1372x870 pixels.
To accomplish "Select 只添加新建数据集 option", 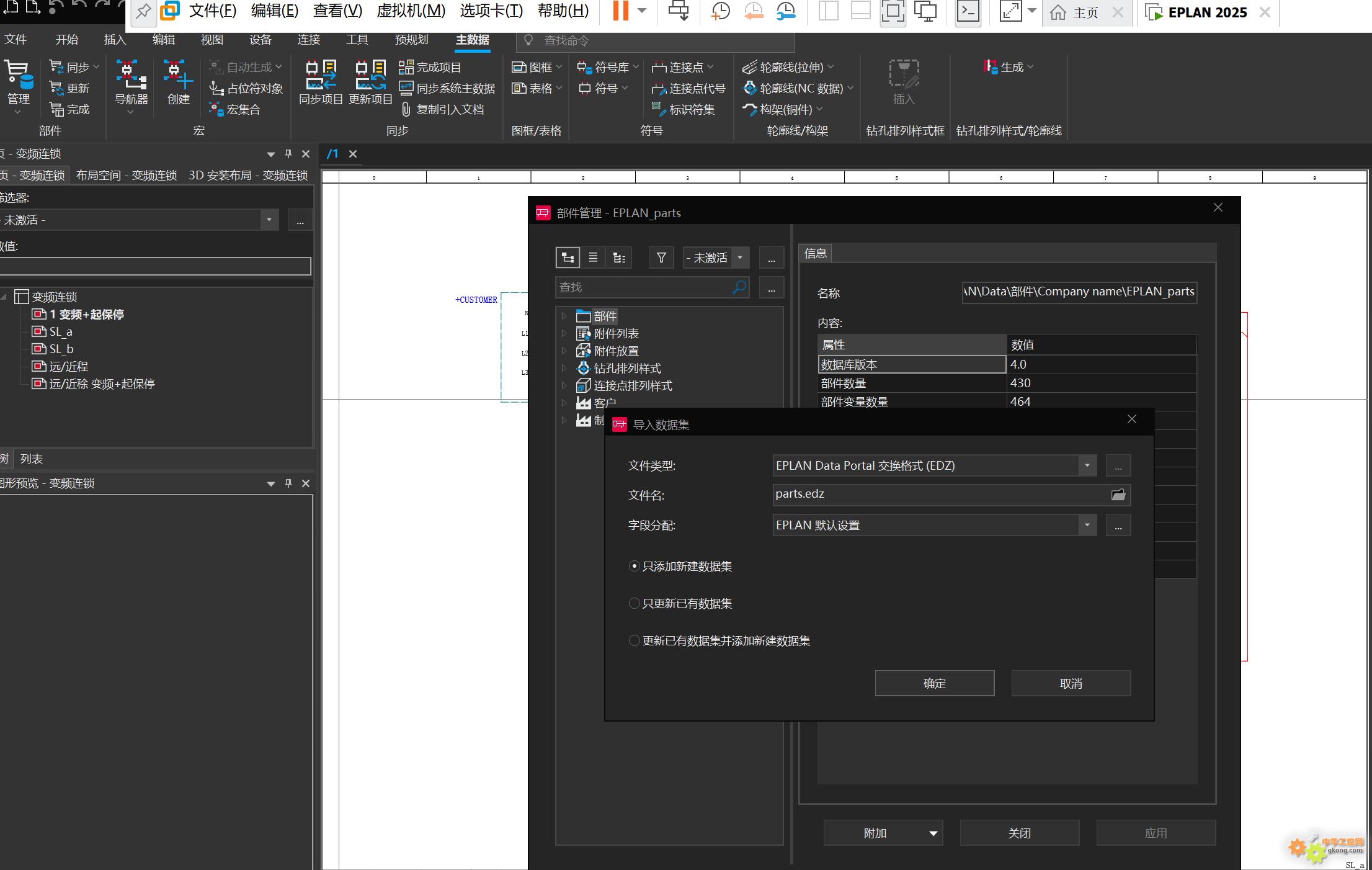I will 680,566.
